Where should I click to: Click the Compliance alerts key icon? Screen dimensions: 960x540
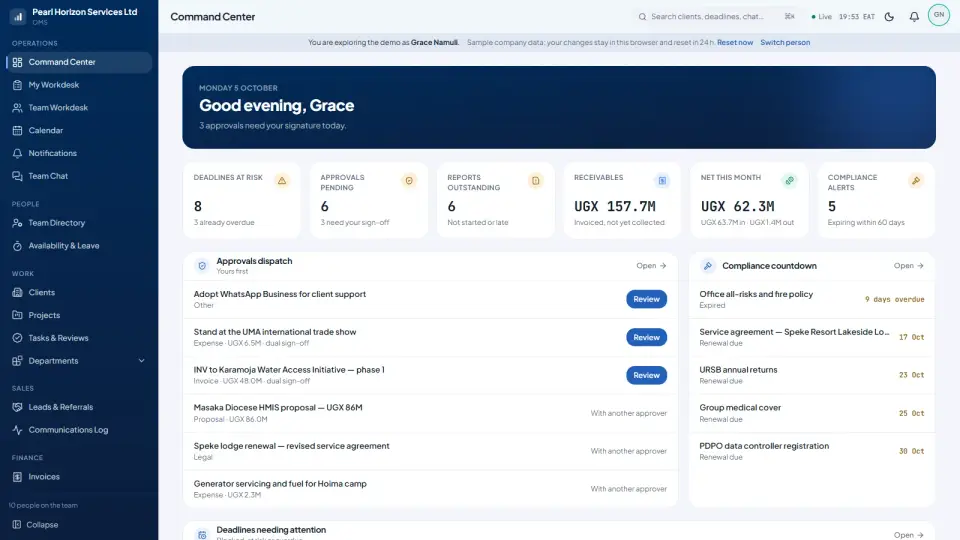click(916, 181)
